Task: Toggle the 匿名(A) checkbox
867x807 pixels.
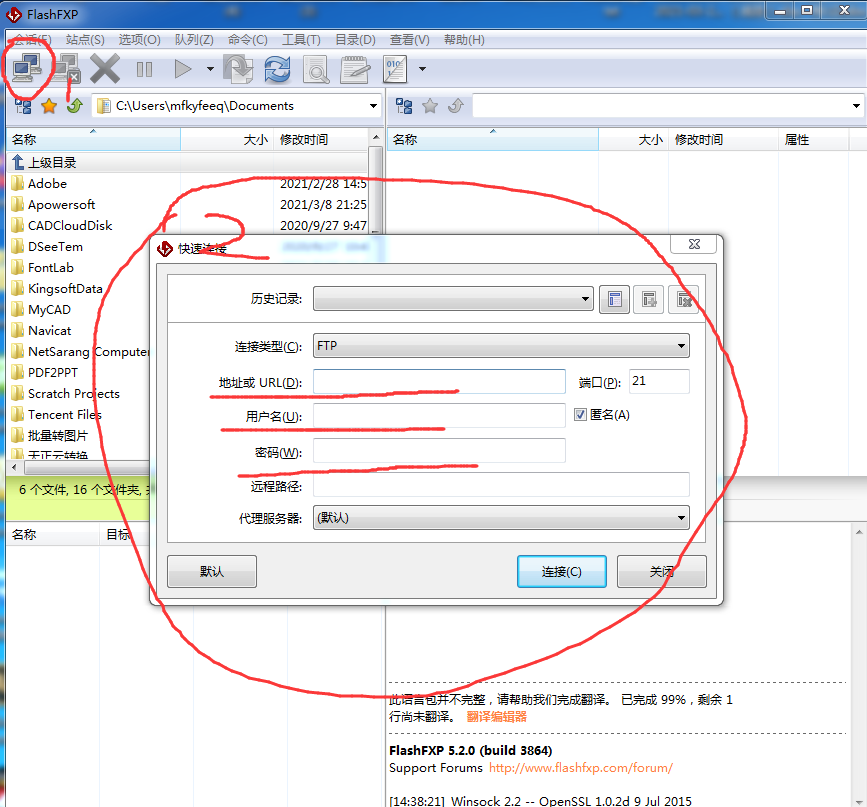Action: [580, 415]
